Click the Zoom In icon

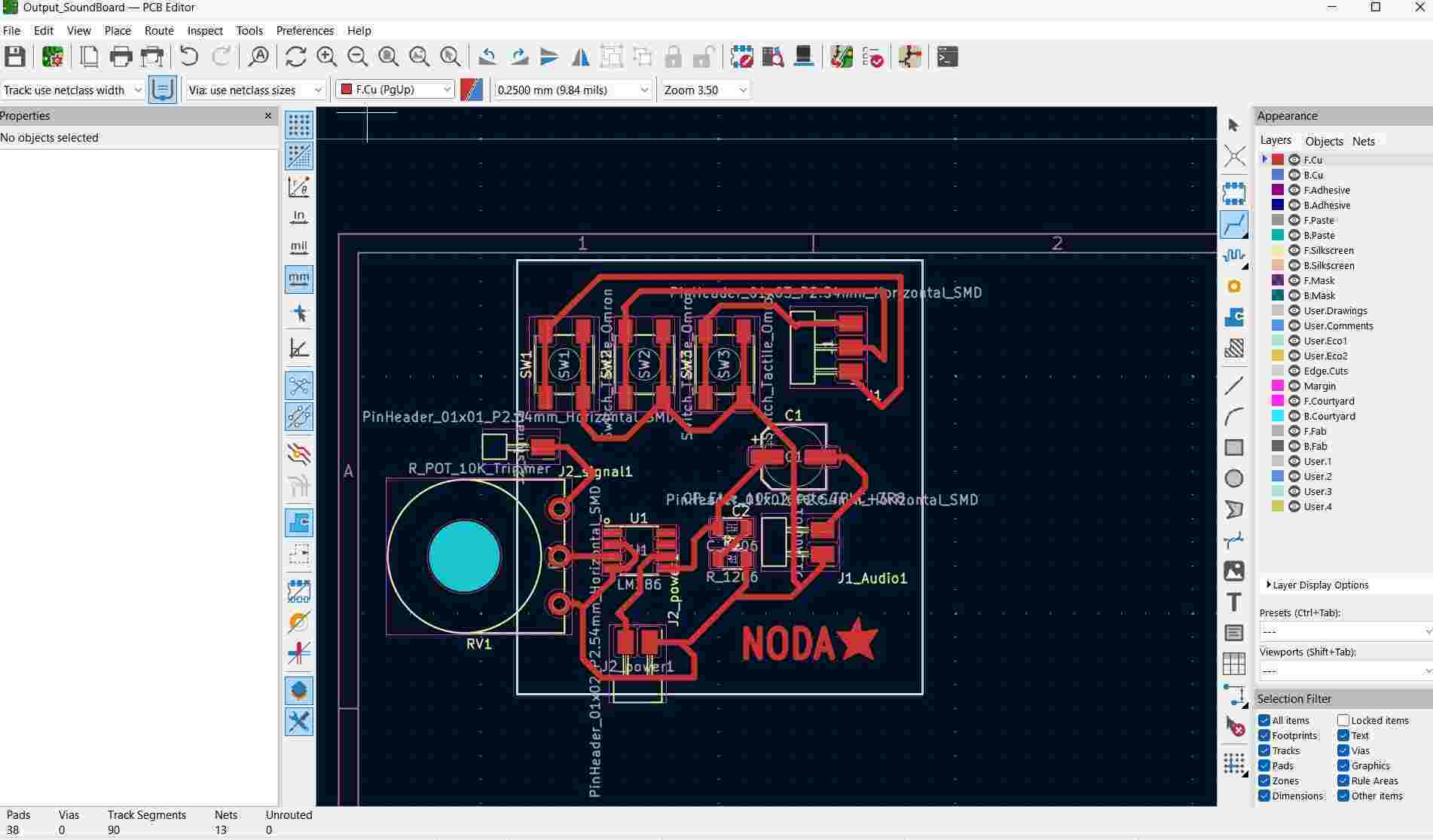(326, 57)
